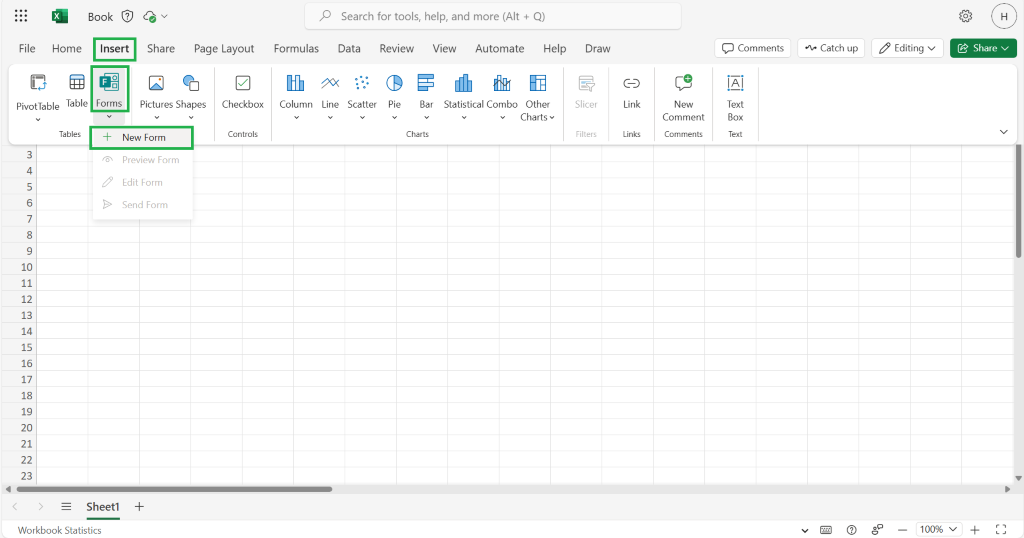Insert a Link

632,91
